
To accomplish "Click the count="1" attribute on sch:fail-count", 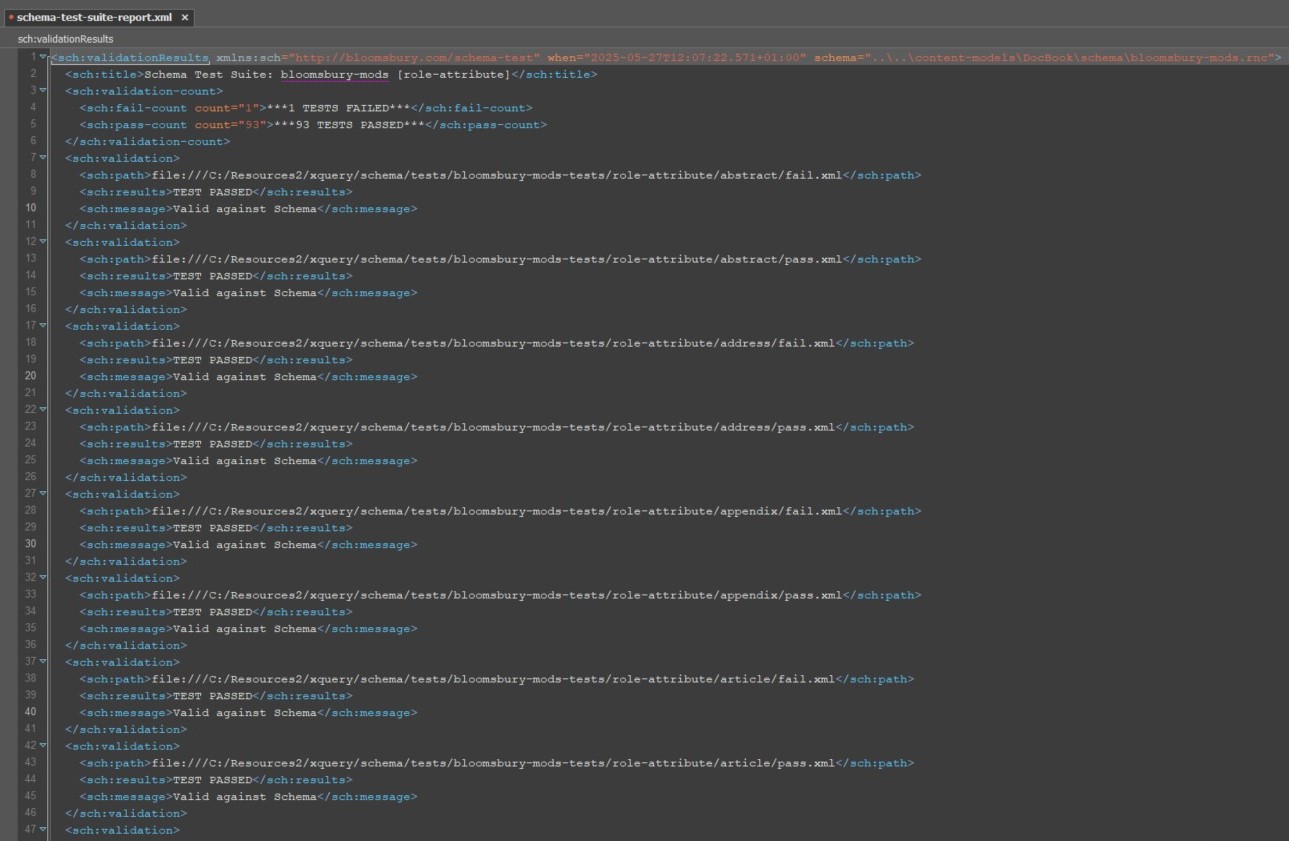I will tap(227, 108).
